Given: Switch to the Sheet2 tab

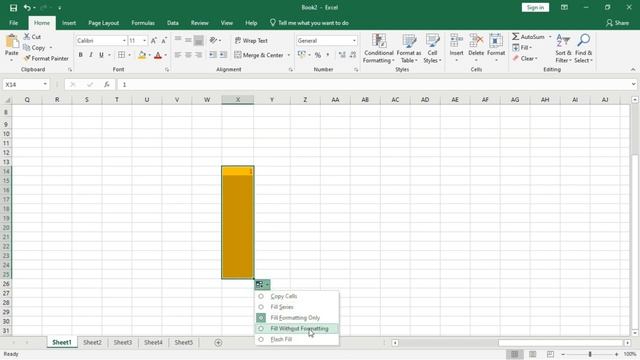Looking at the screenshot, I should coord(92,342).
